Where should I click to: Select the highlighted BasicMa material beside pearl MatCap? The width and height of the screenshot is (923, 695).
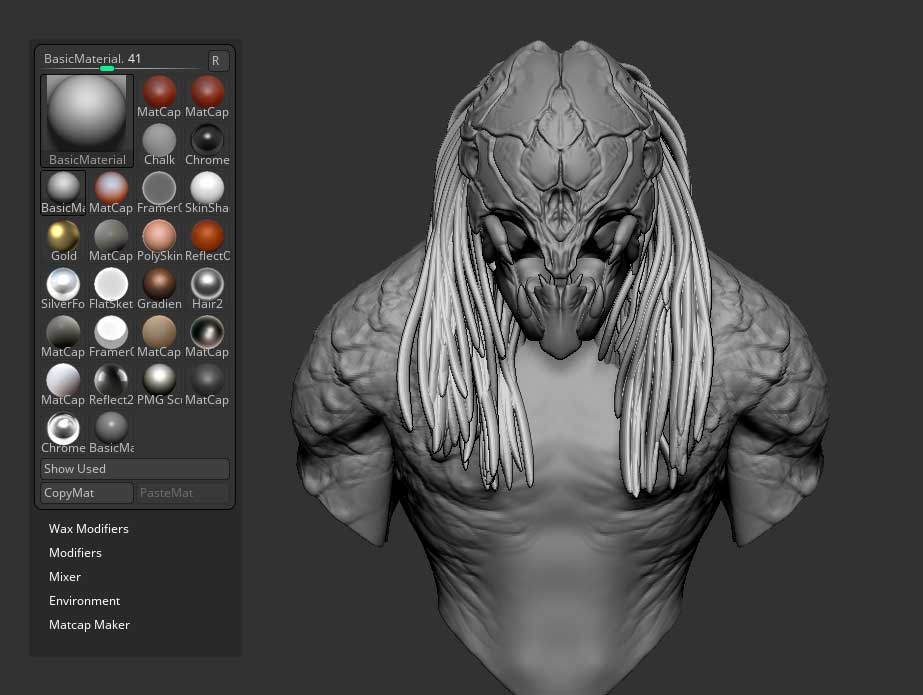click(x=63, y=193)
